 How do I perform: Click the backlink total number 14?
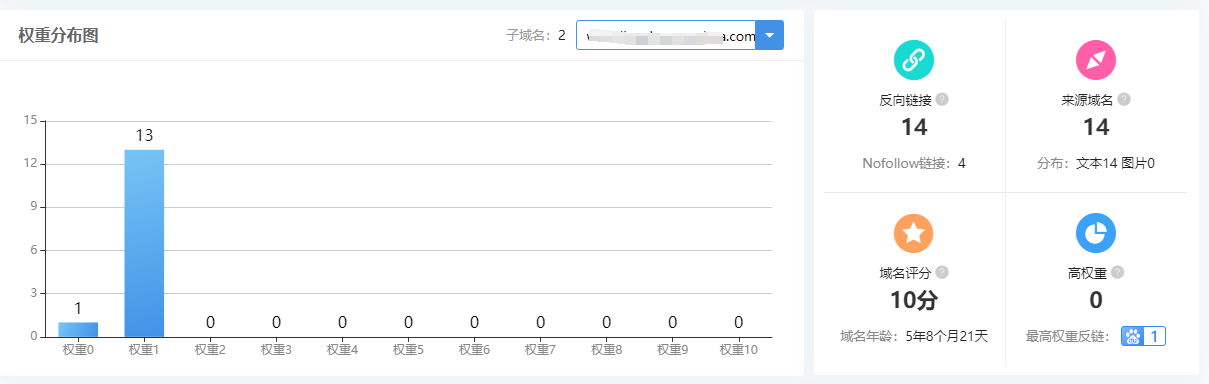click(913, 127)
